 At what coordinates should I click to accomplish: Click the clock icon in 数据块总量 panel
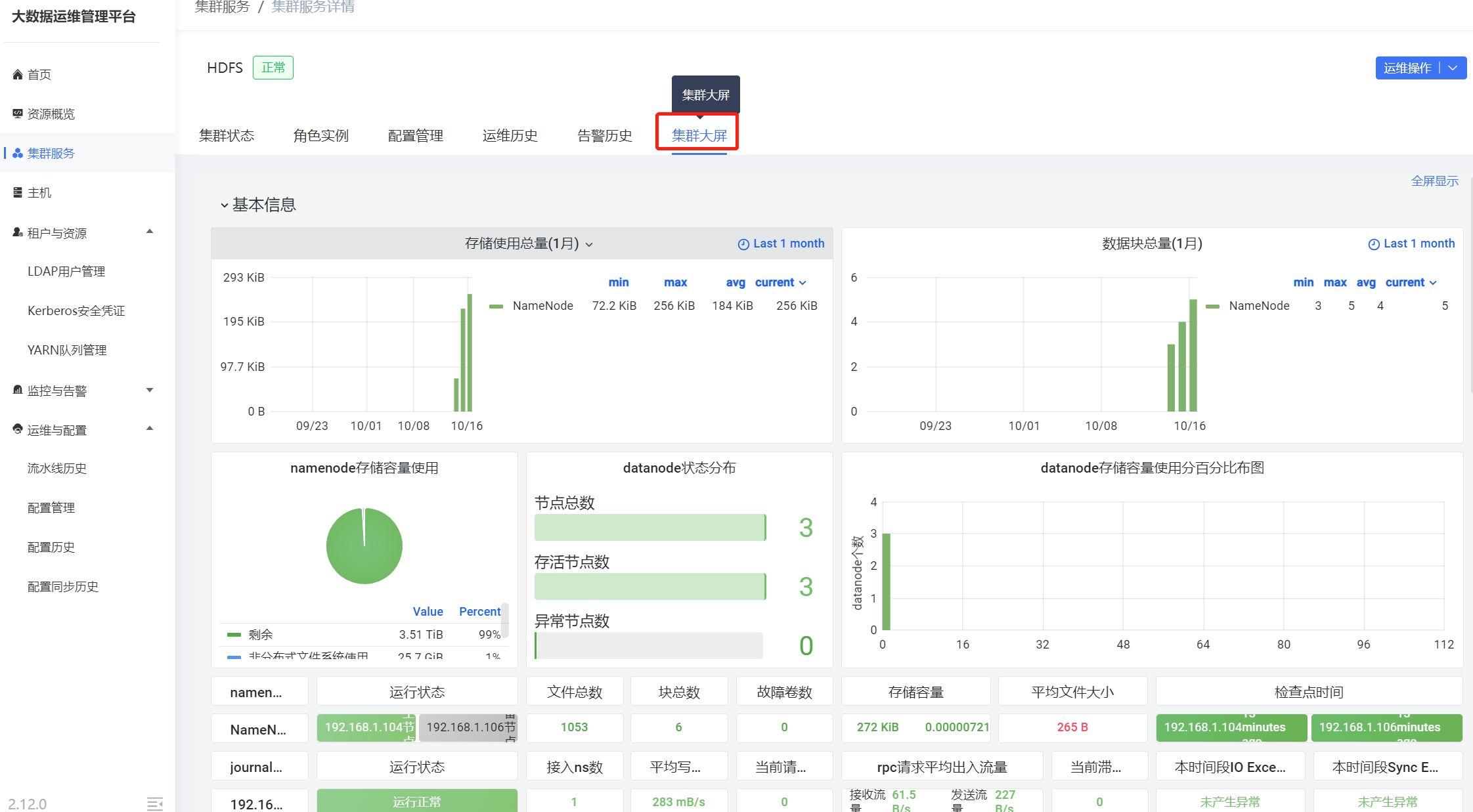1373,244
